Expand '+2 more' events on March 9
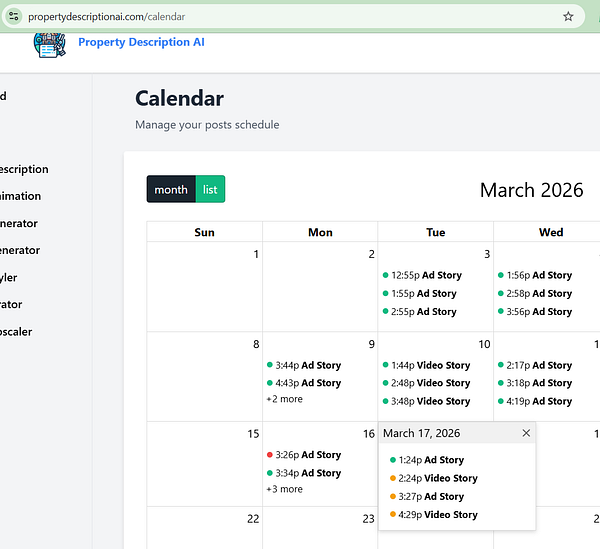This screenshot has height=549, width=600. click(x=285, y=399)
